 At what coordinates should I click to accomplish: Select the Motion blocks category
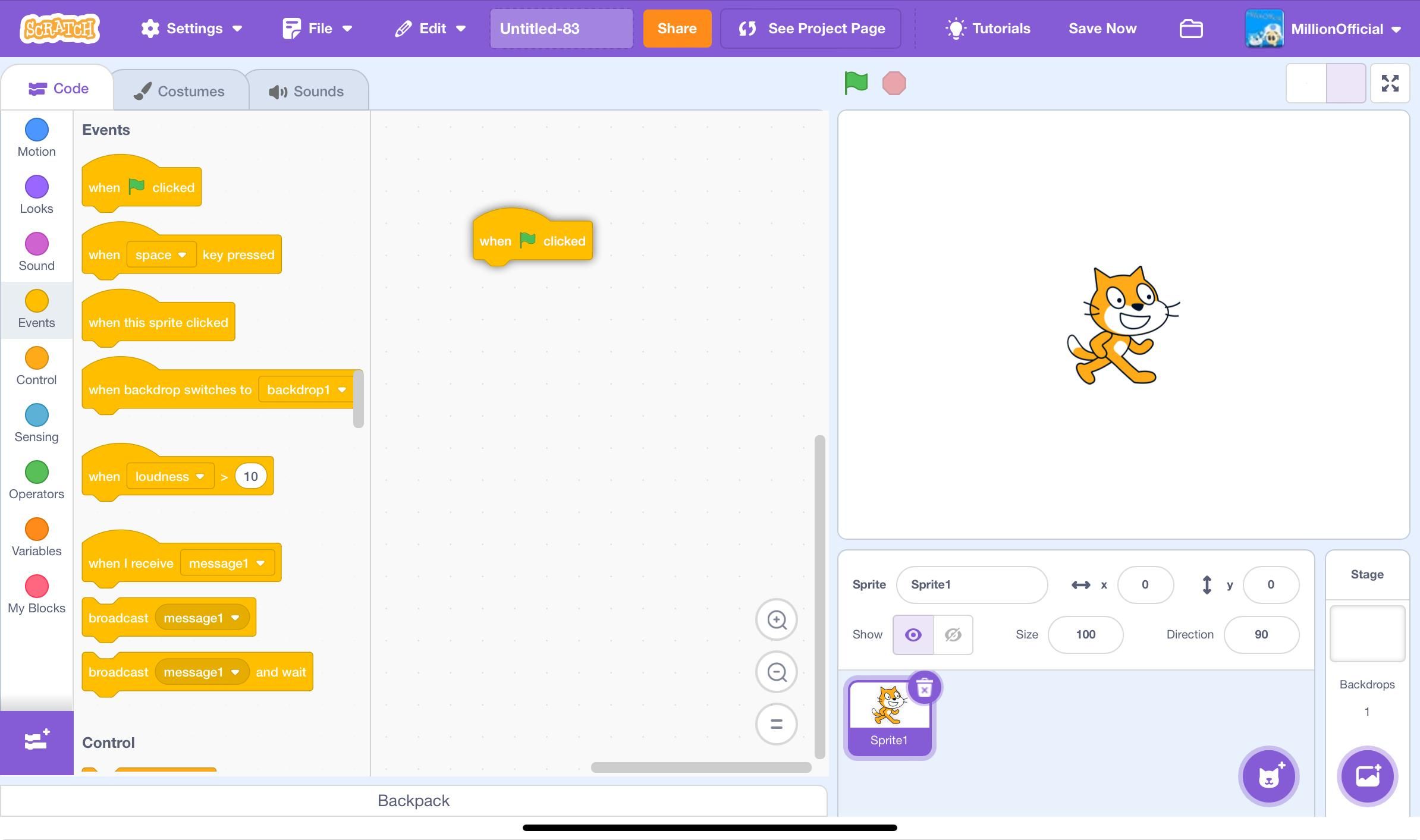point(36,137)
